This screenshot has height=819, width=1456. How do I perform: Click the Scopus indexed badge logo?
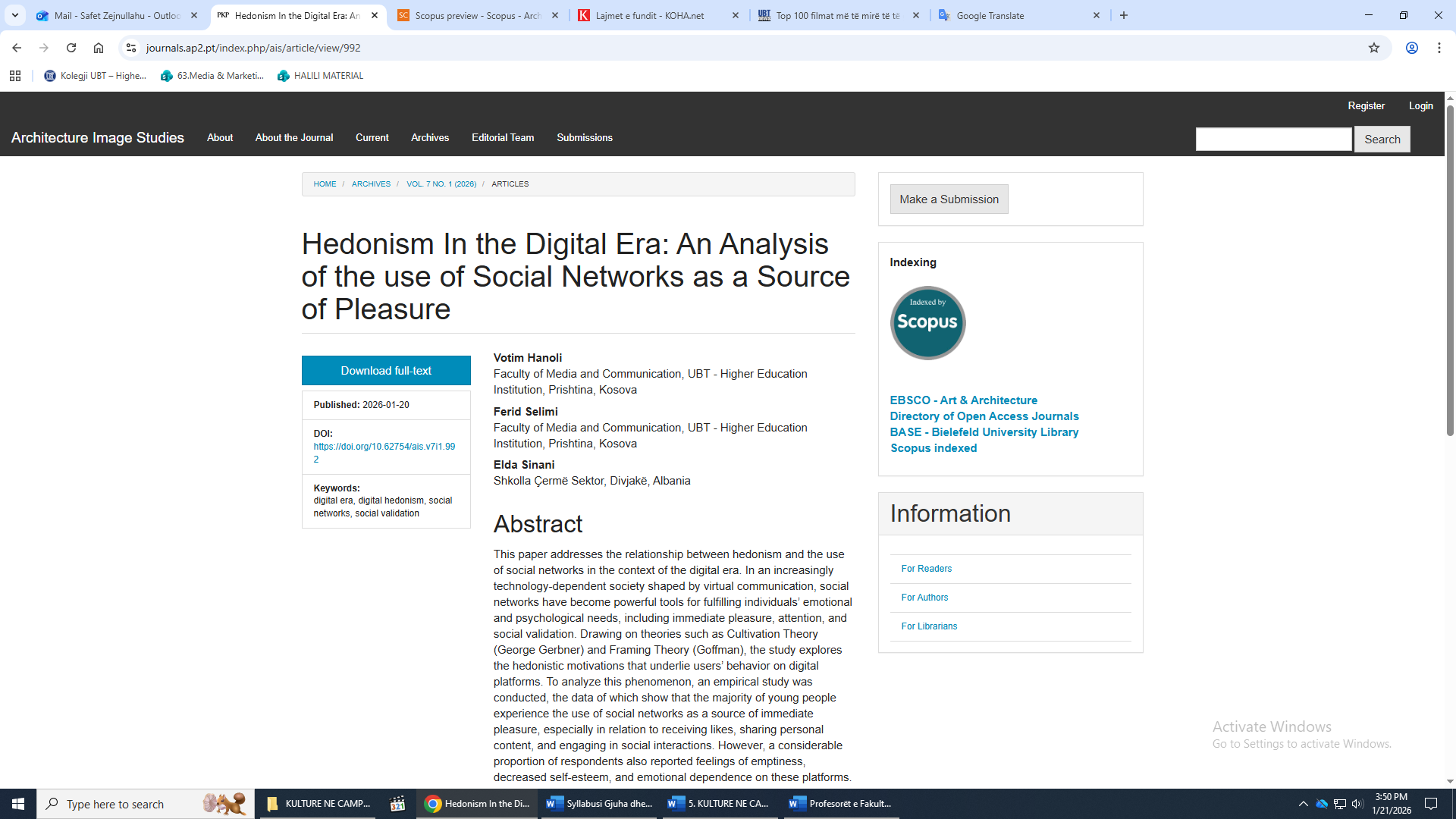pos(927,322)
